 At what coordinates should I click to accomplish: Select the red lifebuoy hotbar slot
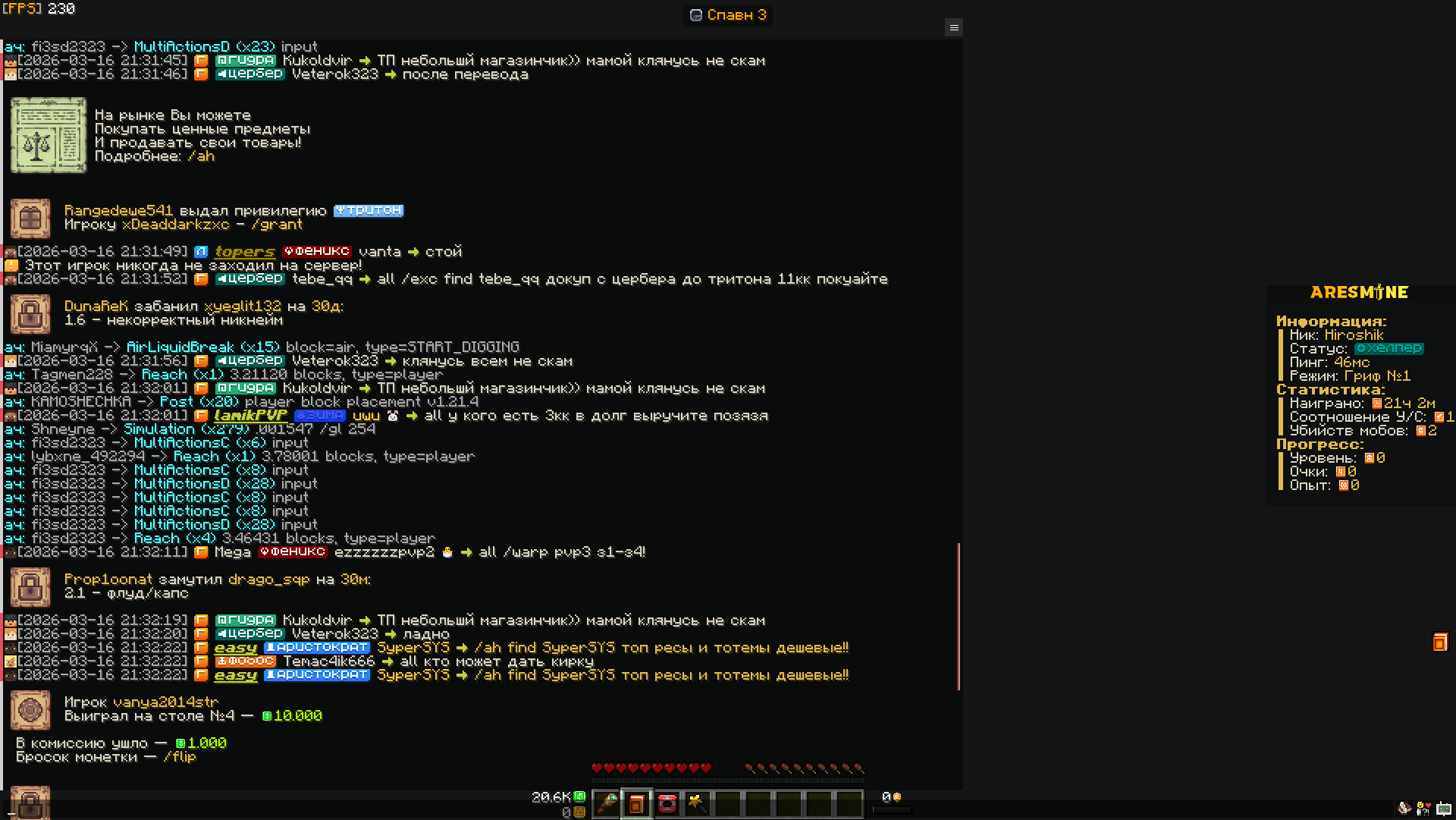click(667, 804)
